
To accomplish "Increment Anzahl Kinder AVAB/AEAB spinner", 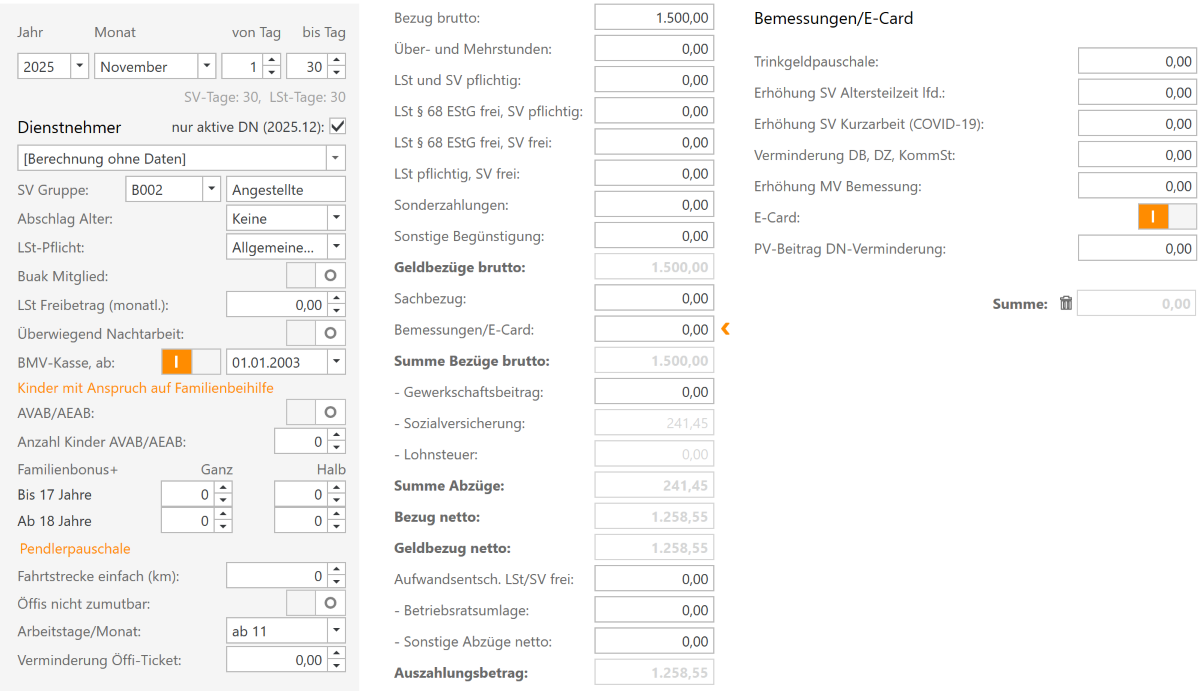I will point(336,436).
